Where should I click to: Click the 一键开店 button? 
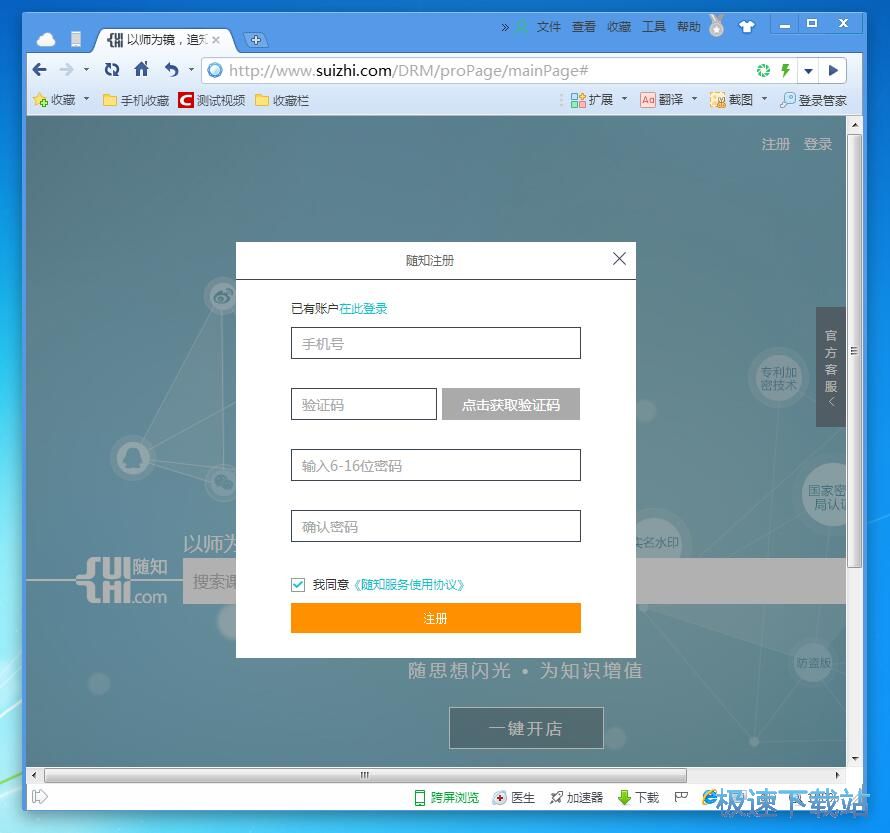coord(526,728)
